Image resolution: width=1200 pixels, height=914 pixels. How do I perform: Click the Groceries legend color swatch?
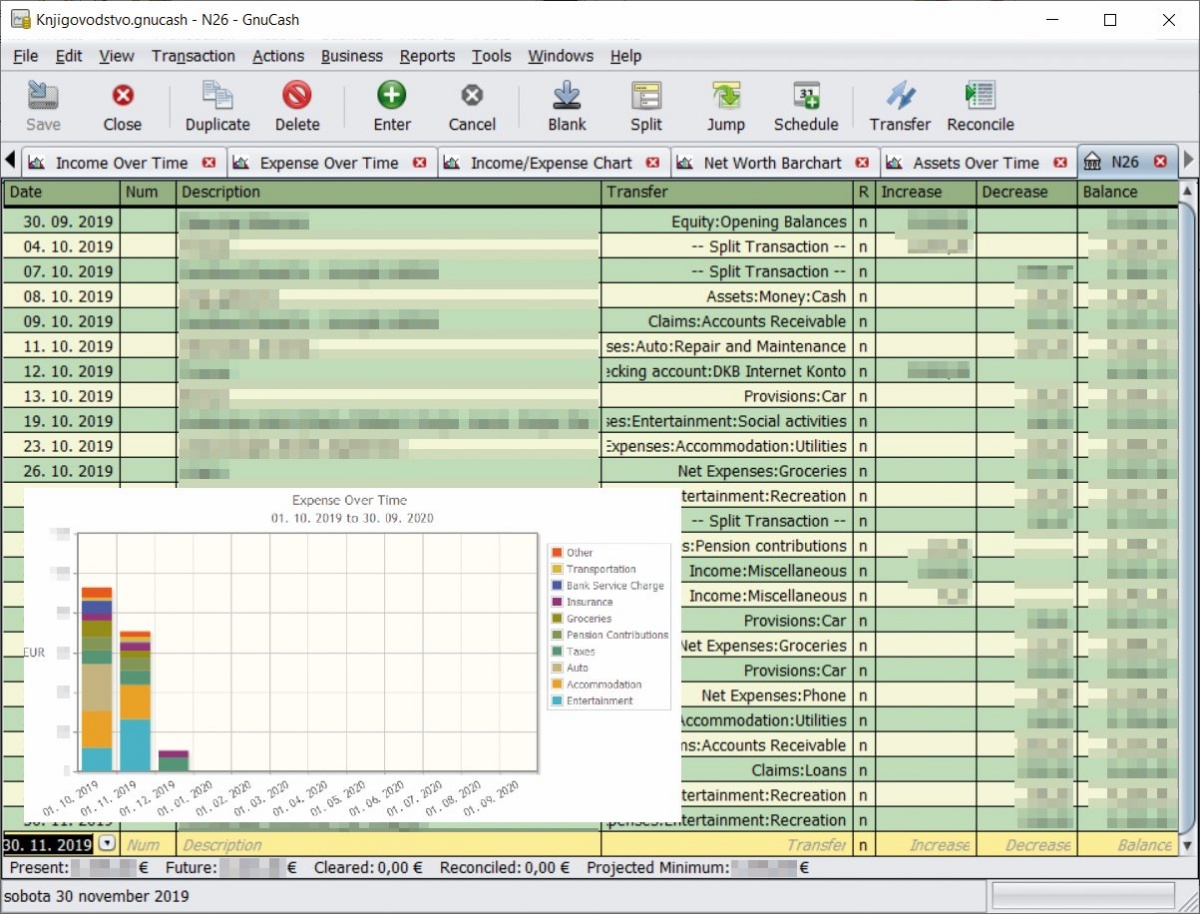click(557, 618)
